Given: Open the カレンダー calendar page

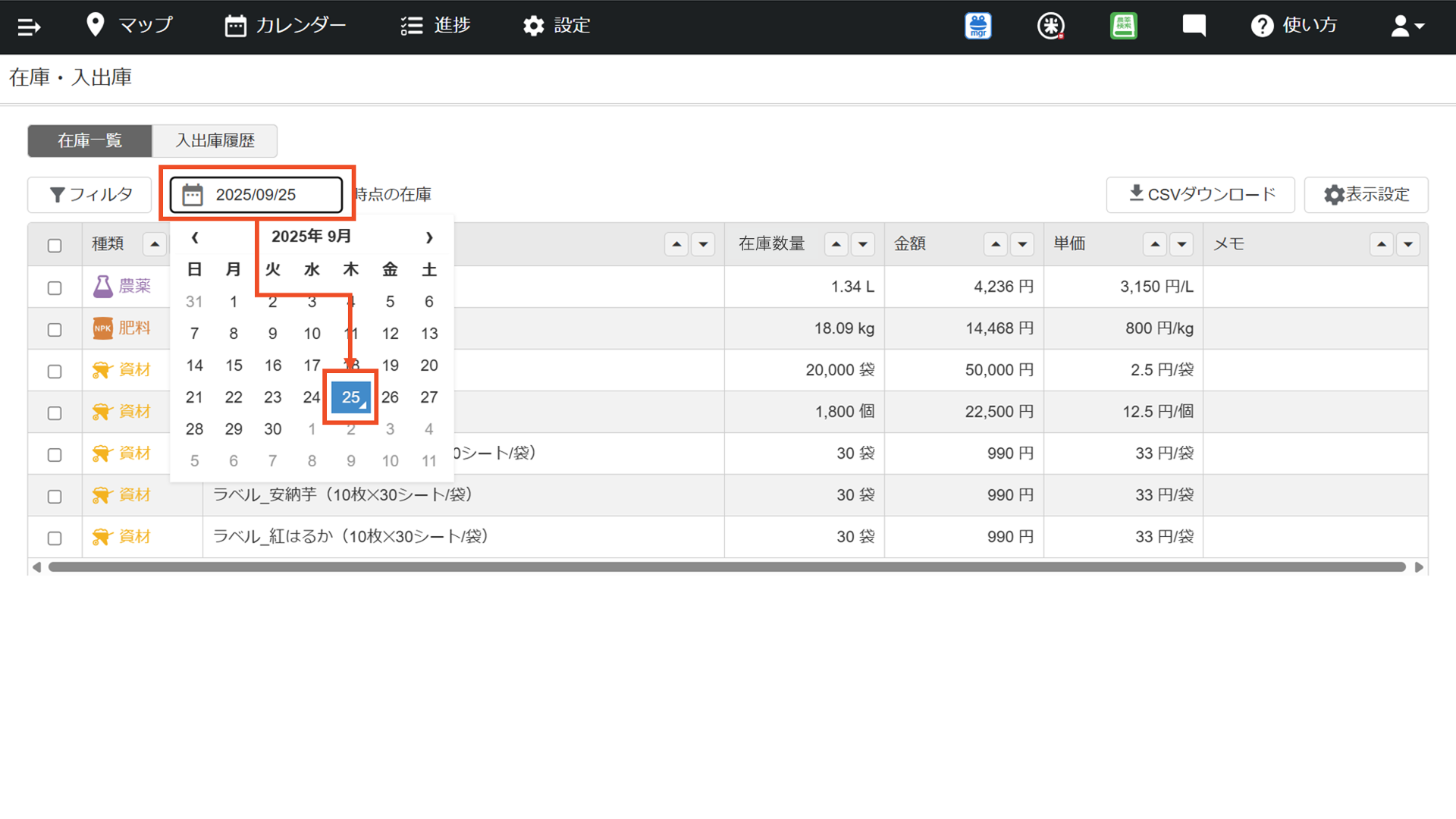Looking at the screenshot, I should tap(285, 25).
